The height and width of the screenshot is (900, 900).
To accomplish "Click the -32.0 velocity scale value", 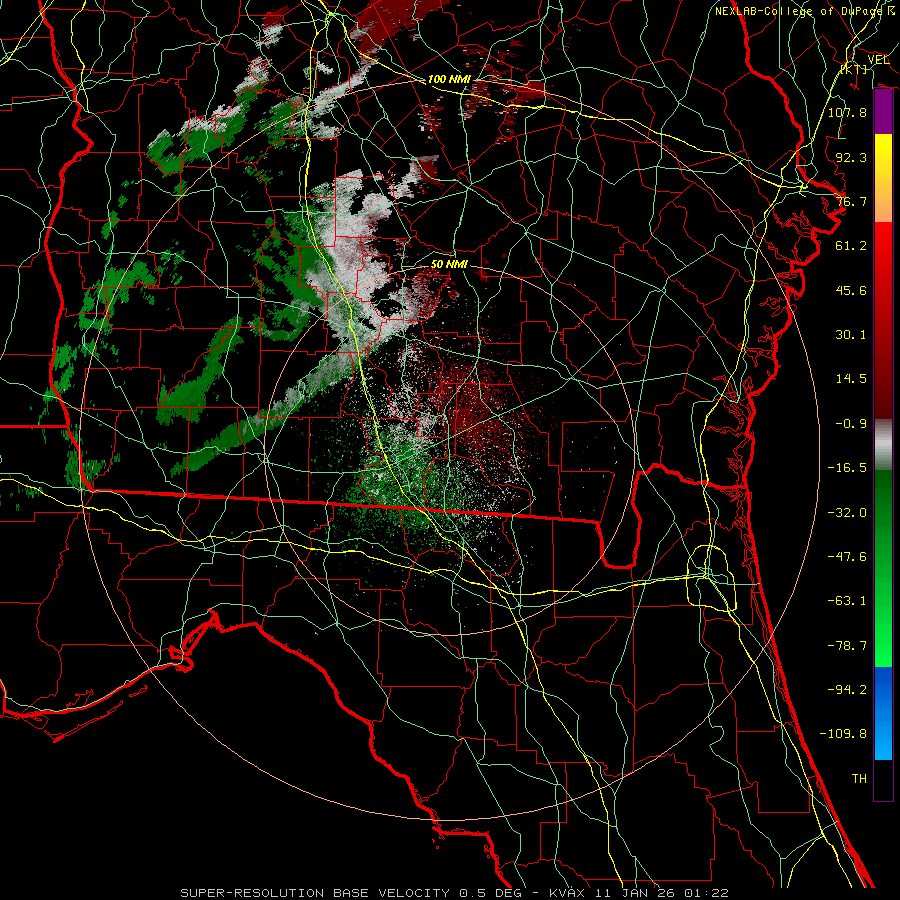I will point(847,513).
